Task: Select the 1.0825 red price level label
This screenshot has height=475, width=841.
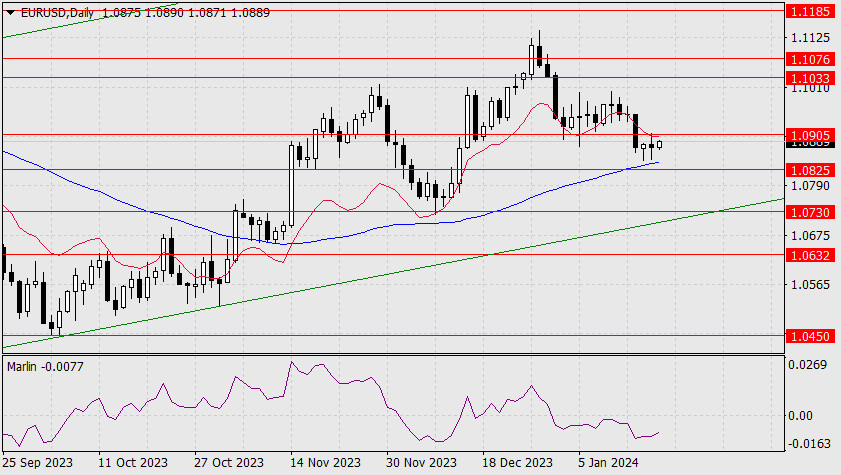Action: click(x=810, y=170)
